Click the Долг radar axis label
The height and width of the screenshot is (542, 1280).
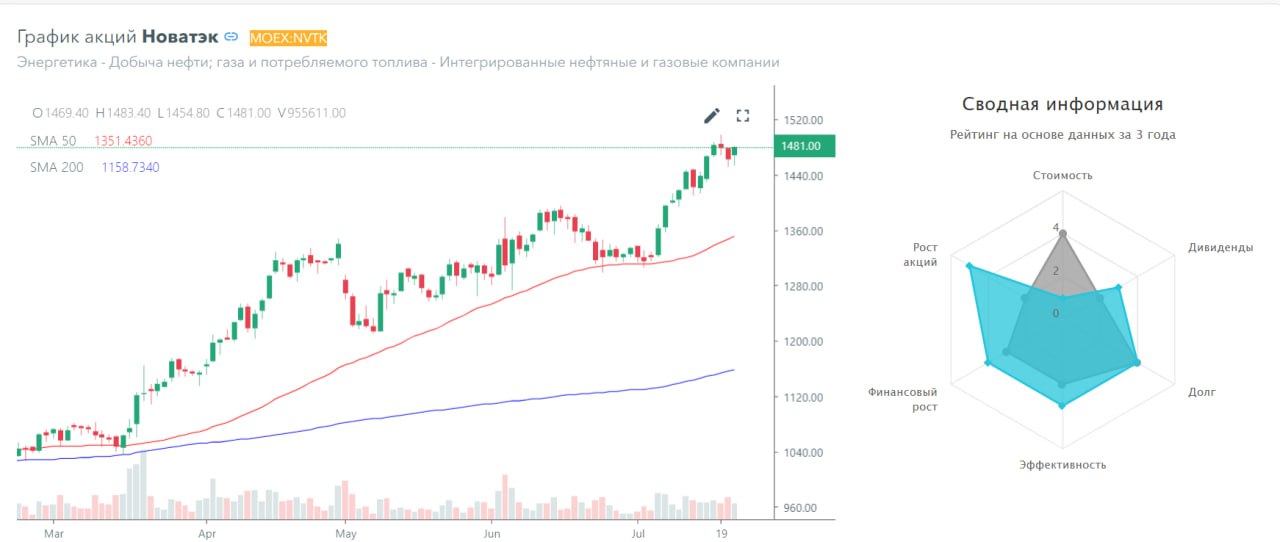tap(1202, 392)
